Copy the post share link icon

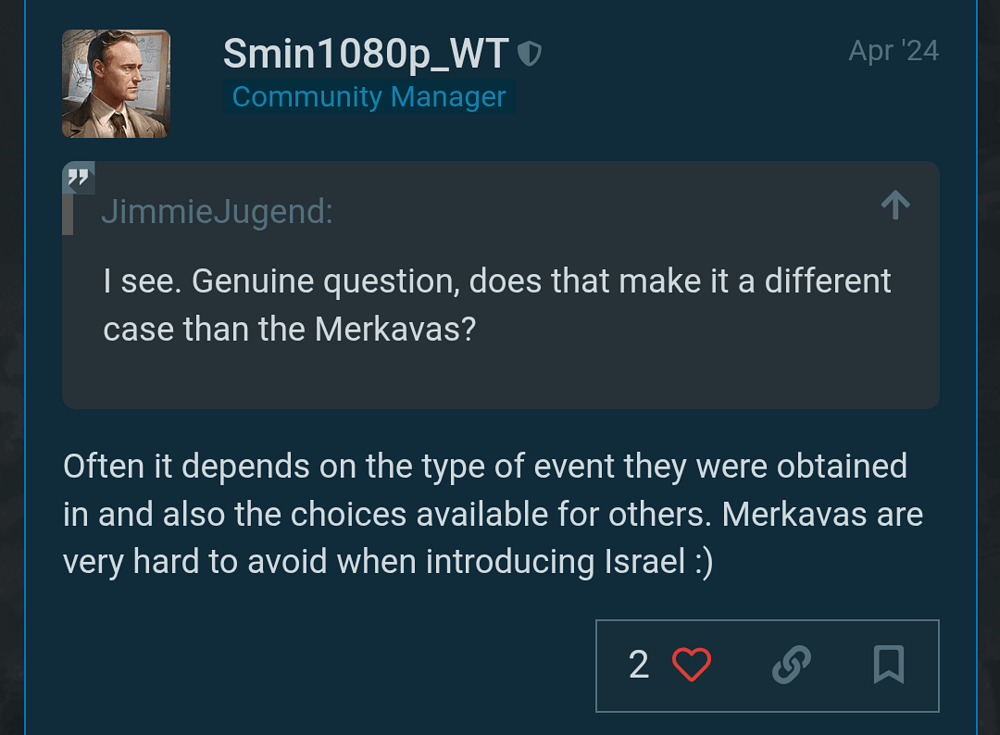[x=791, y=665]
